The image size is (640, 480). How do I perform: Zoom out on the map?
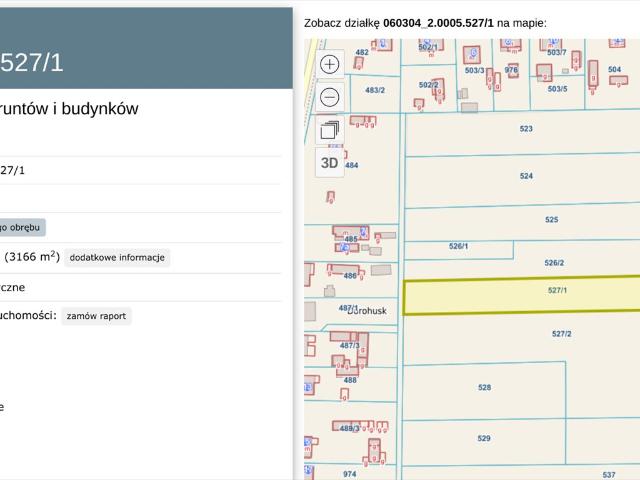coord(330,97)
